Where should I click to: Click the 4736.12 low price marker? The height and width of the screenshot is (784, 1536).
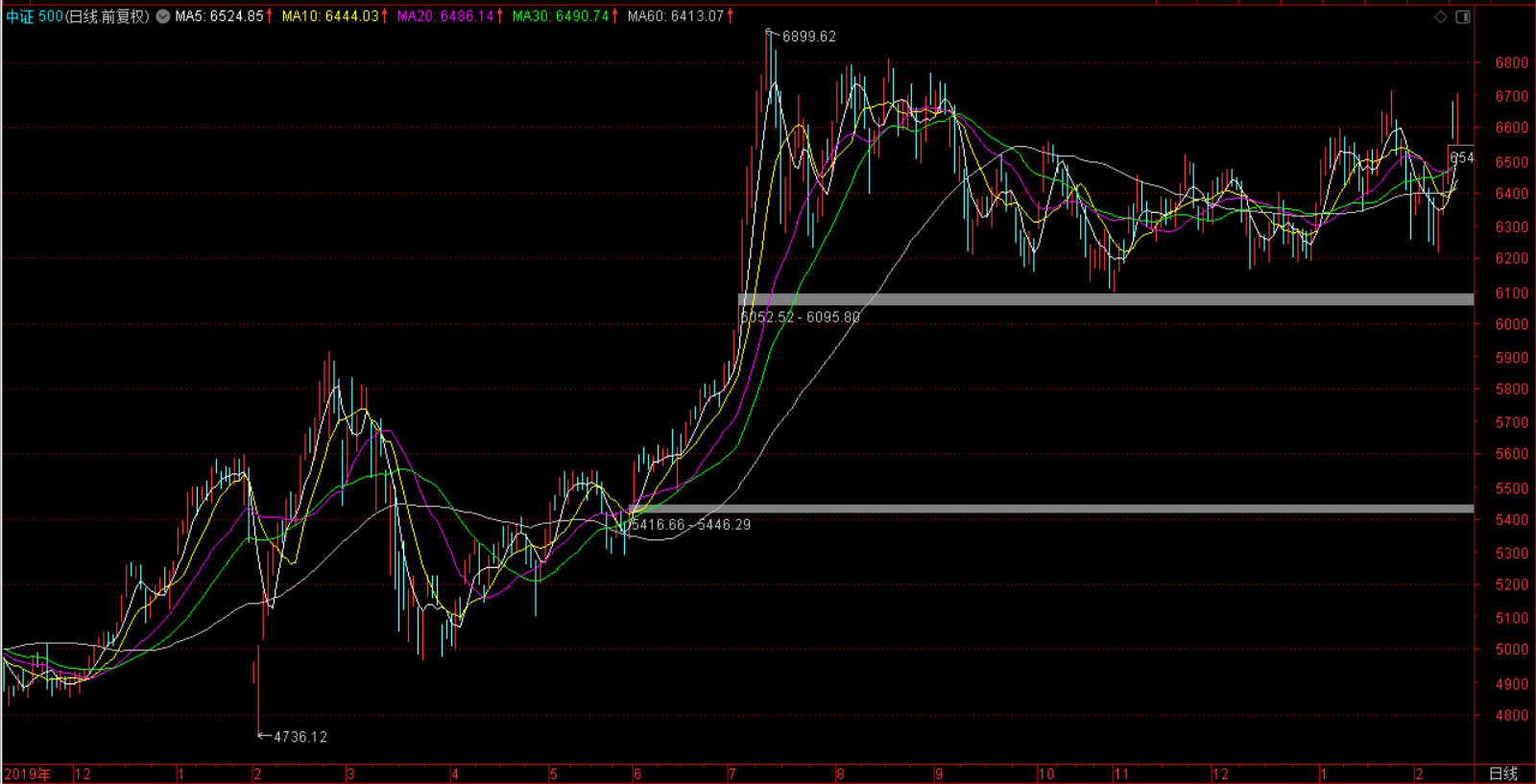coord(300,737)
